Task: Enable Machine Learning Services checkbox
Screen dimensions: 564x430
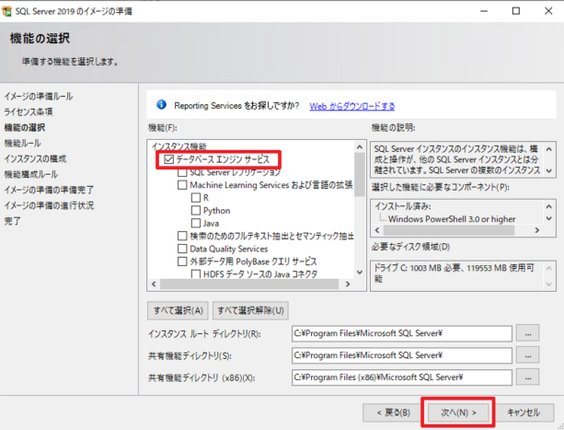Action: click(x=182, y=185)
